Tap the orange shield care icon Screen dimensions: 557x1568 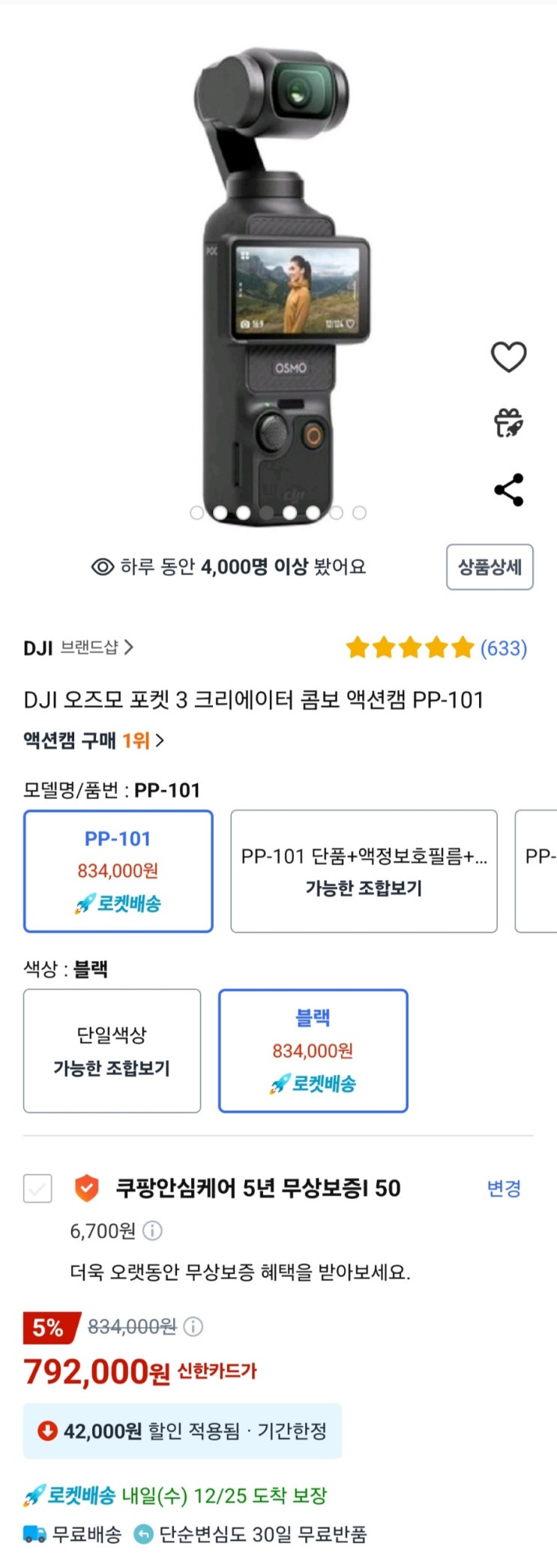(x=87, y=1188)
